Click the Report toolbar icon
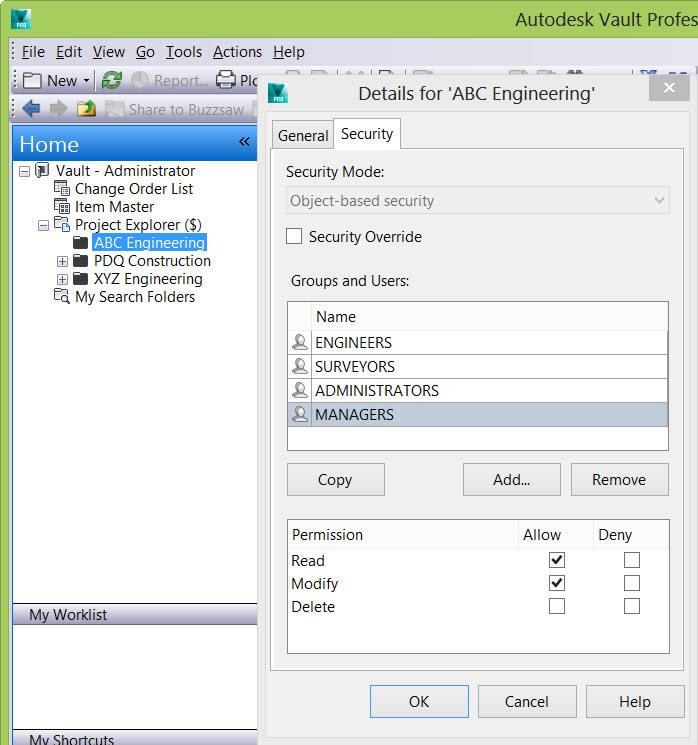This screenshot has height=745, width=698. 140,80
